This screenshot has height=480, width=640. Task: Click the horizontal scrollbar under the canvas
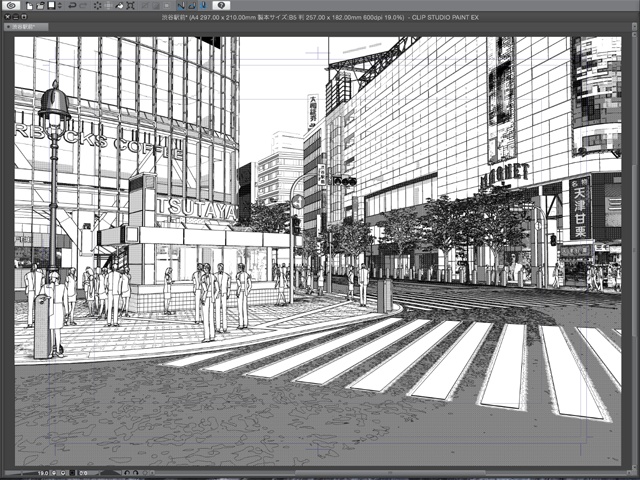(392, 473)
